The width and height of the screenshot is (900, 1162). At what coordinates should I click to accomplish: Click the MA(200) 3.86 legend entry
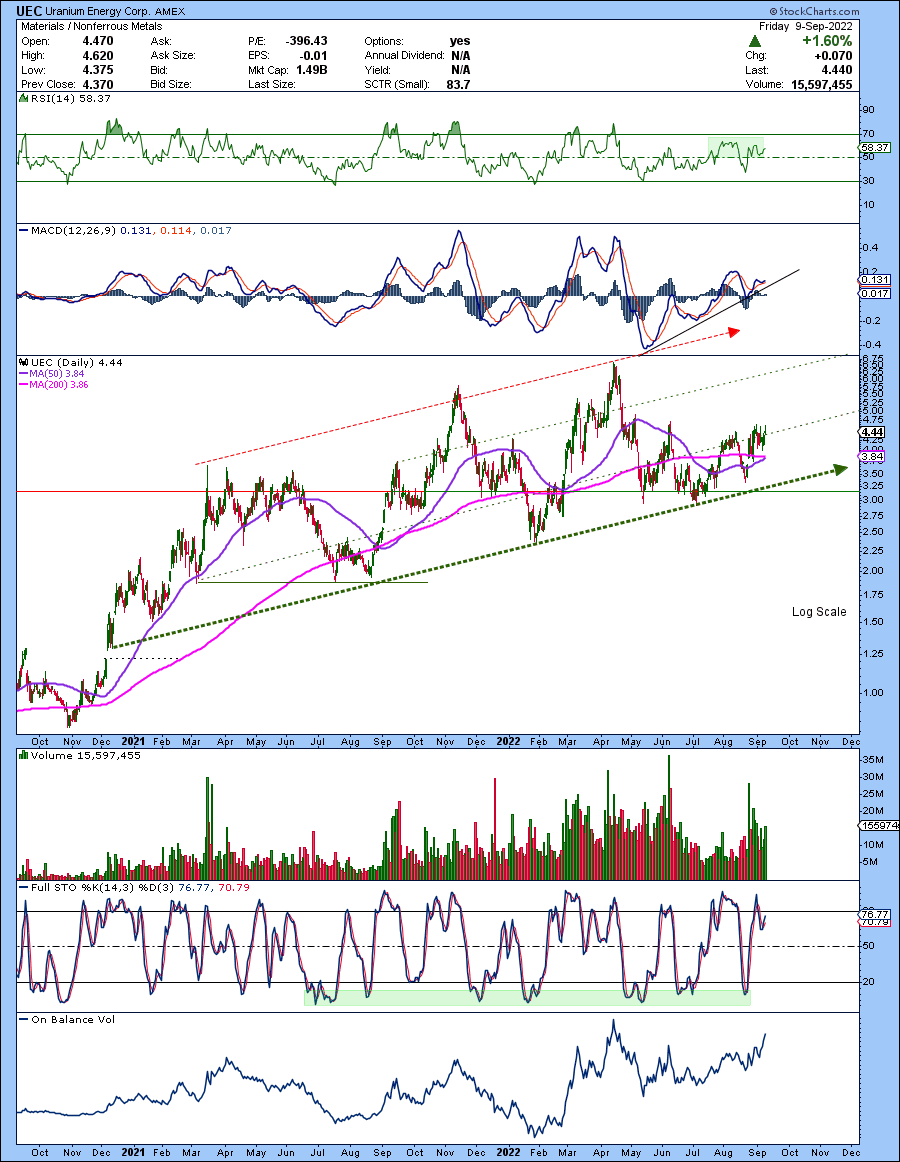53,385
